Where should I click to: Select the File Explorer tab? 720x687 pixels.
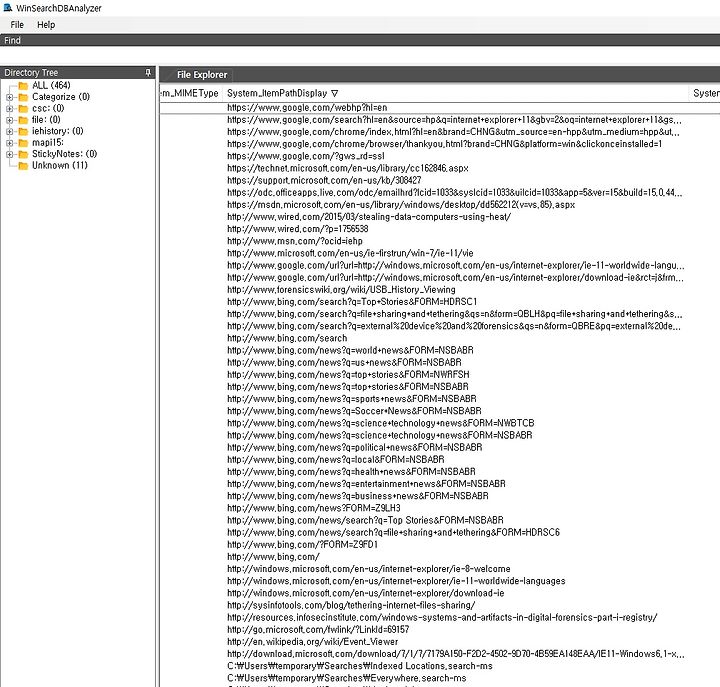click(202, 74)
